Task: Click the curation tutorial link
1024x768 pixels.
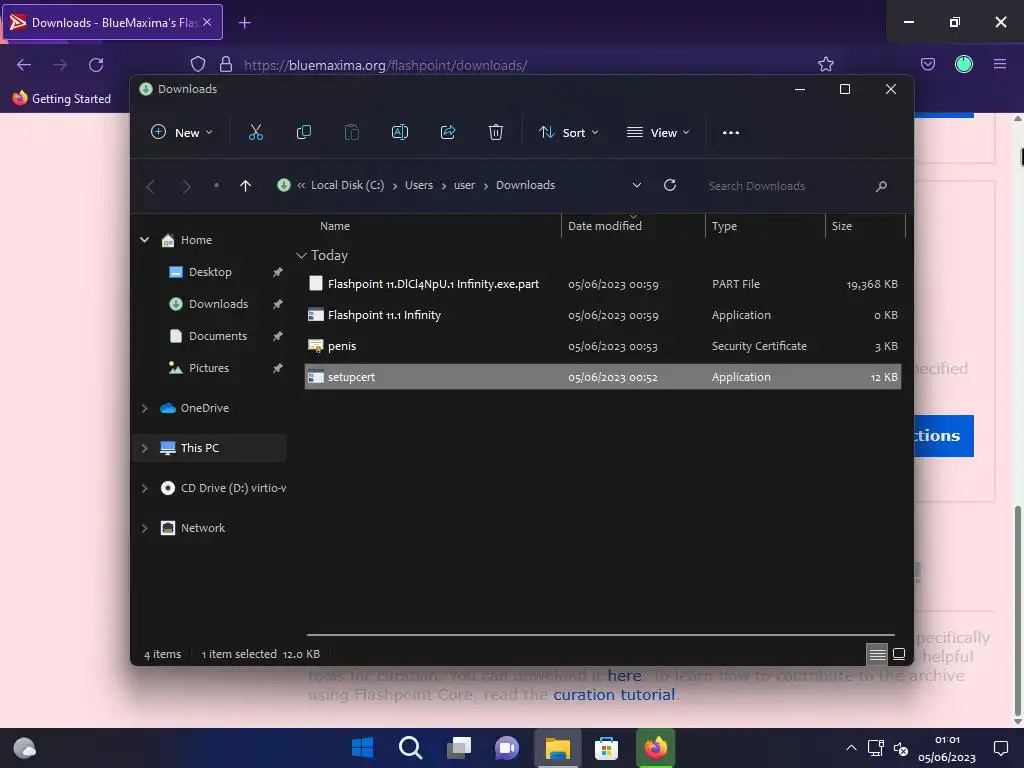Action: tap(614, 695)
